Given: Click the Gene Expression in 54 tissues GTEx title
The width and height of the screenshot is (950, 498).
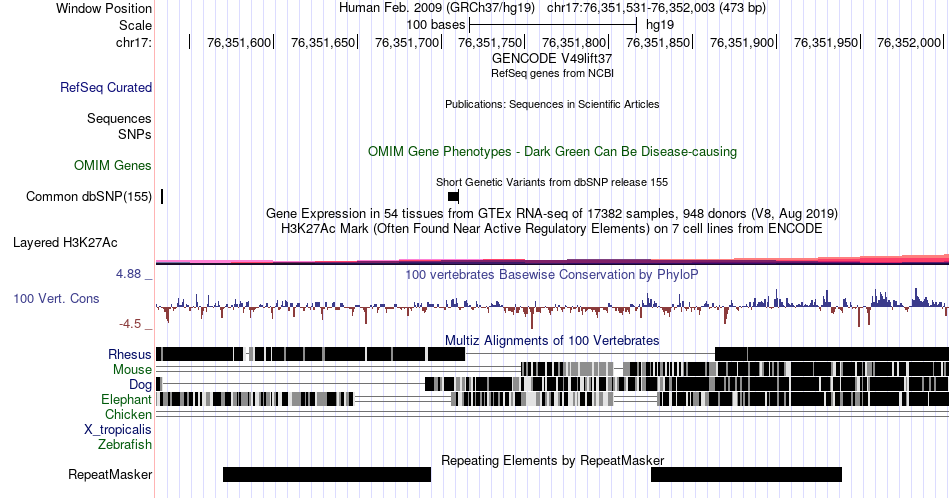Looking at the screenshot, I should click(552, 213).
